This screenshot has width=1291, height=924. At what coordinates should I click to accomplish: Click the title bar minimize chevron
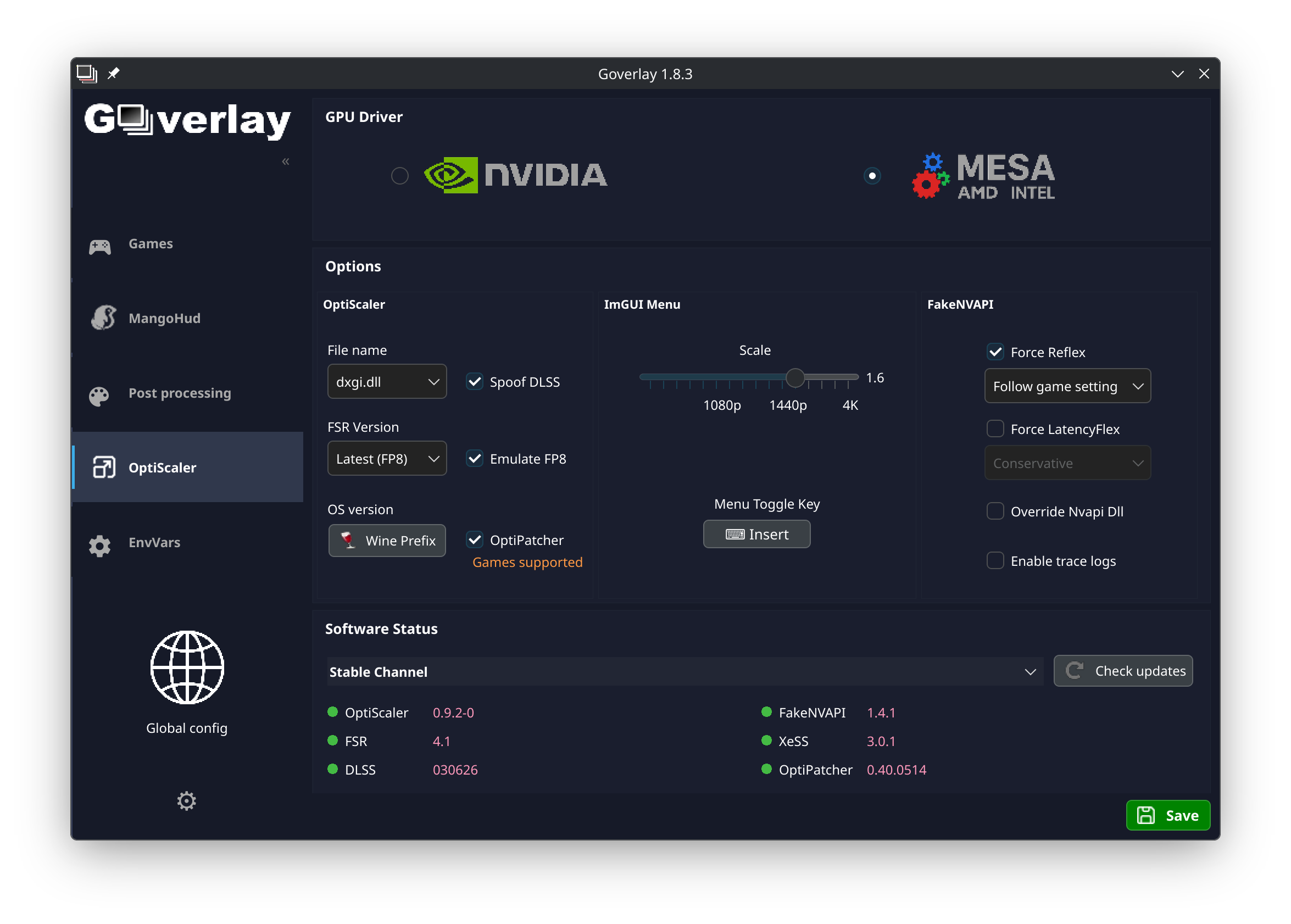tap(1177, 74)
